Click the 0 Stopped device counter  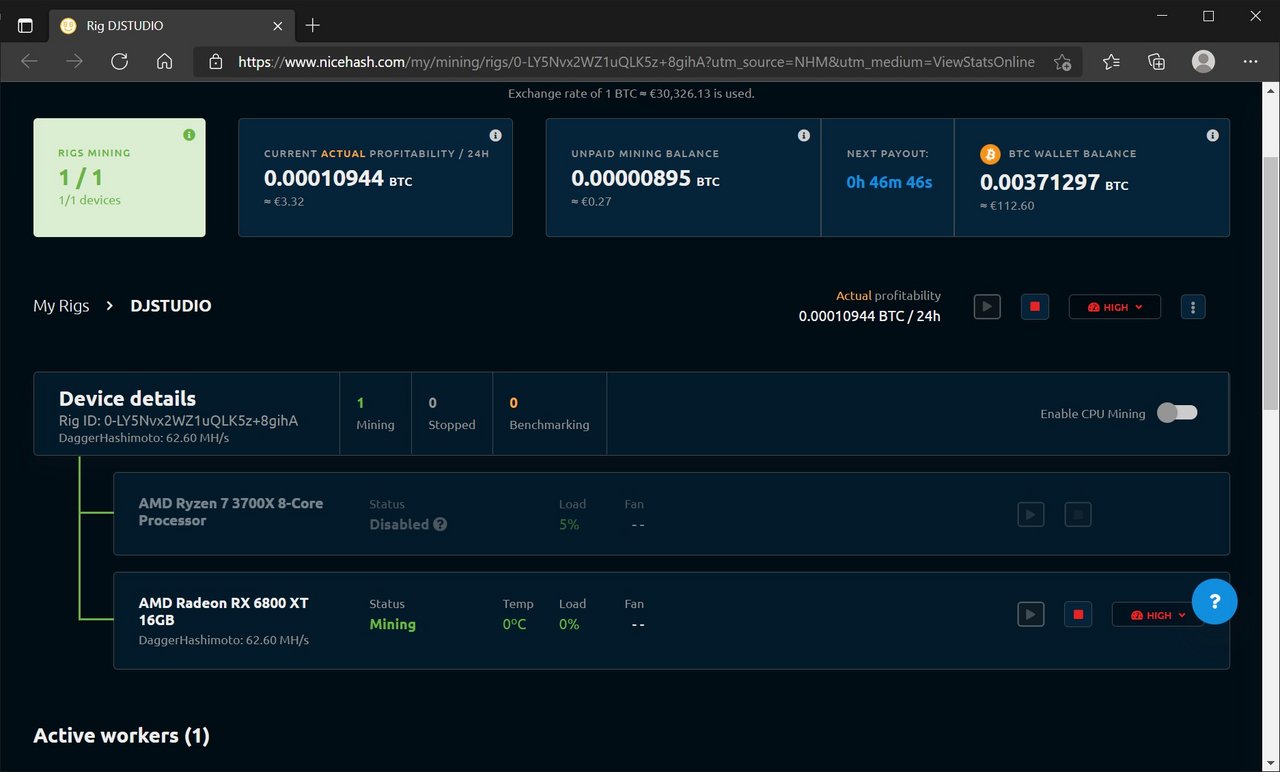pyautogui.click(x=452, y=413)
